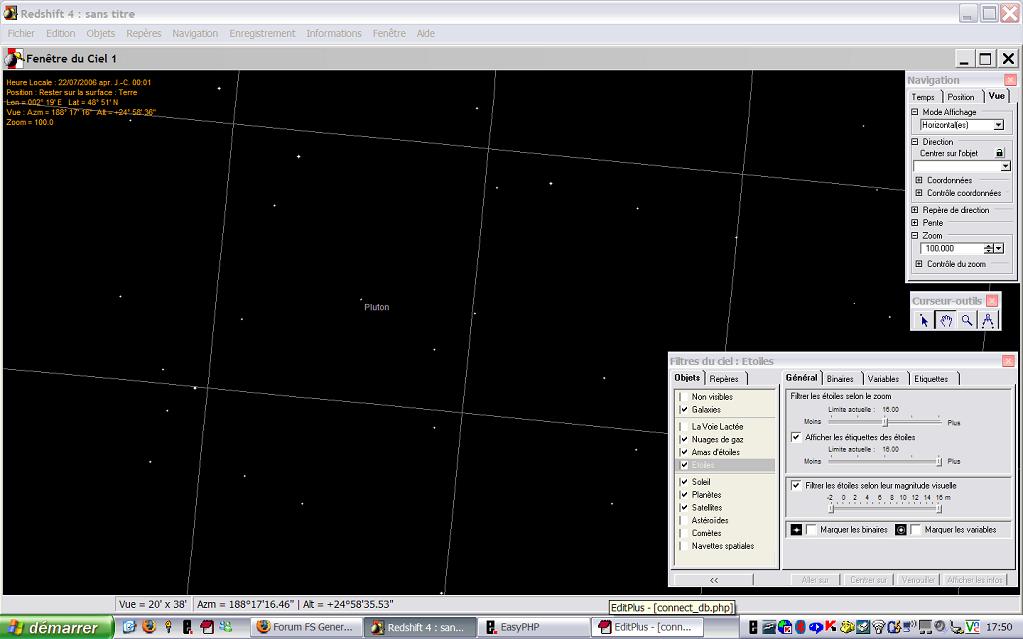1023x639 pixels.
Task: Select the hand pan tool
Action: tap(945, 320)
